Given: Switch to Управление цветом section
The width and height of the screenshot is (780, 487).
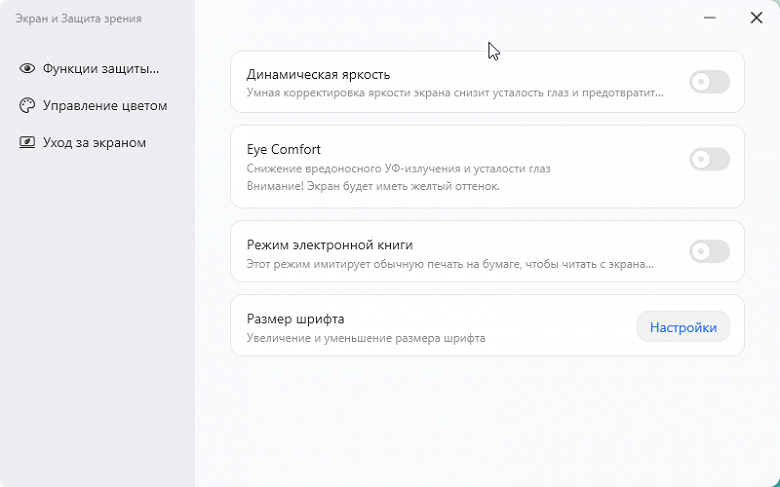Looking at the screenshot, I should pyautogui.click(x=104, y=106).
